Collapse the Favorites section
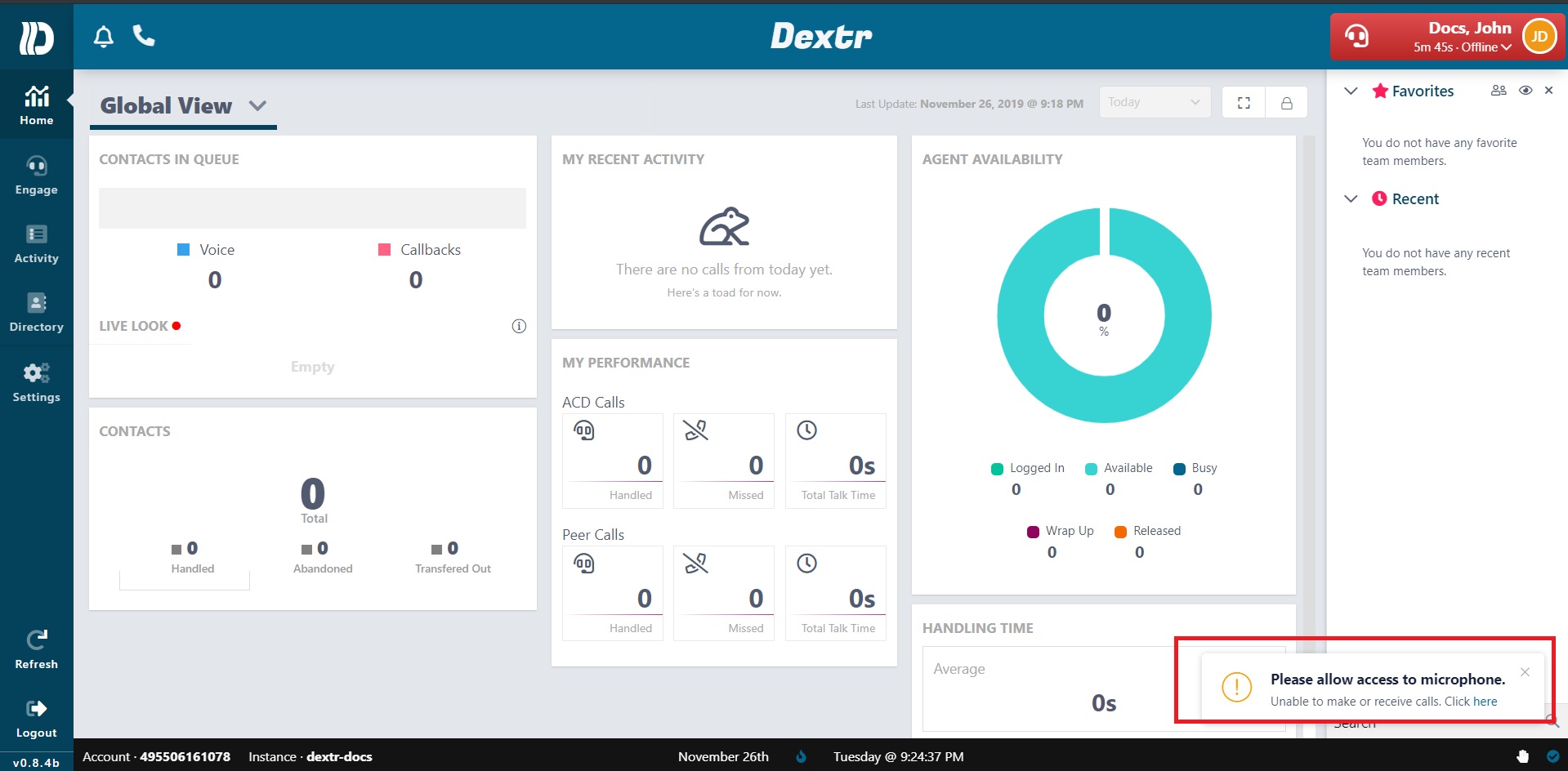 (1351, 91)
